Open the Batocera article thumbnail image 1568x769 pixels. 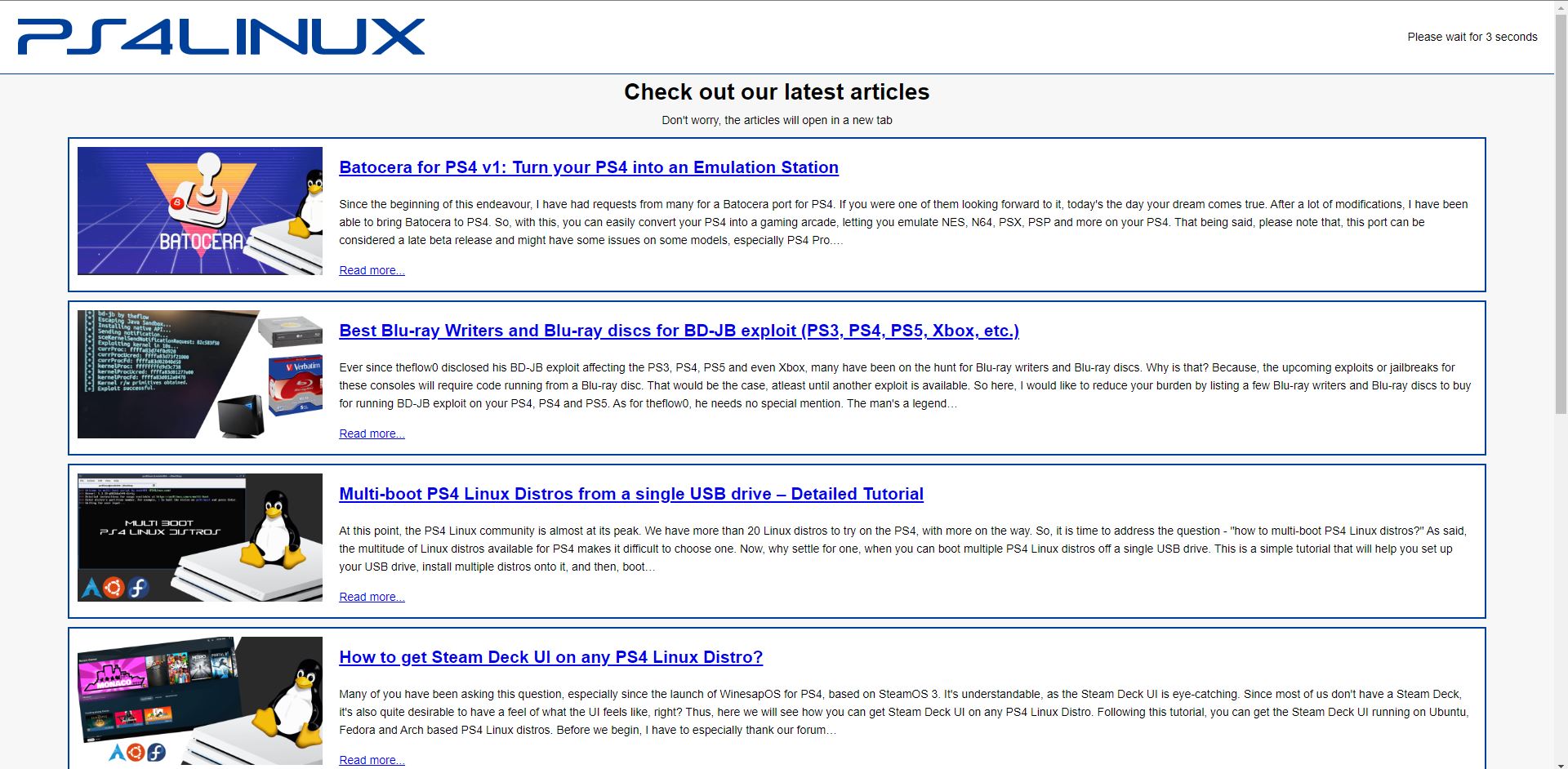click(200, 211)
